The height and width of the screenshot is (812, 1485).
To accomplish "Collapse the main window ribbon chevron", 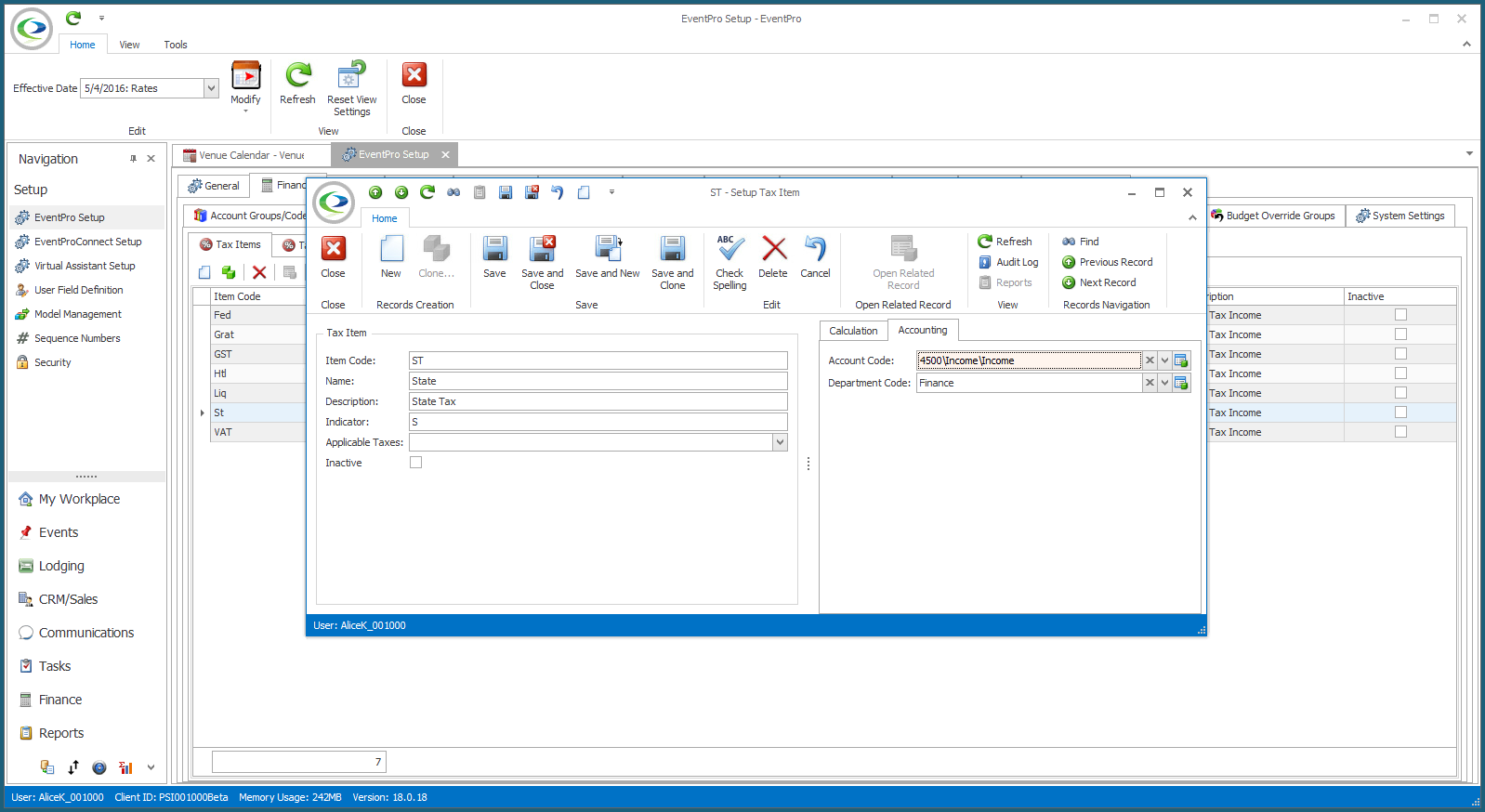I will 1466,44.
